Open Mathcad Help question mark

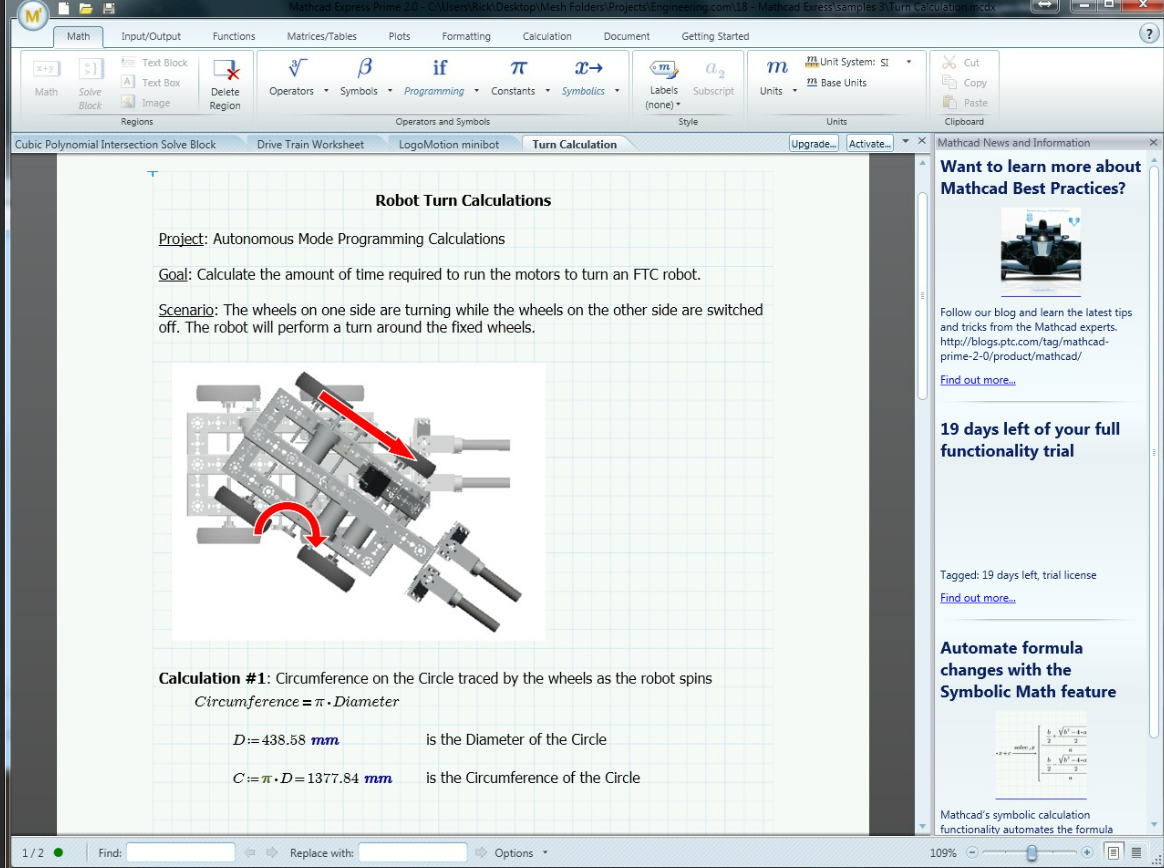1148,33
